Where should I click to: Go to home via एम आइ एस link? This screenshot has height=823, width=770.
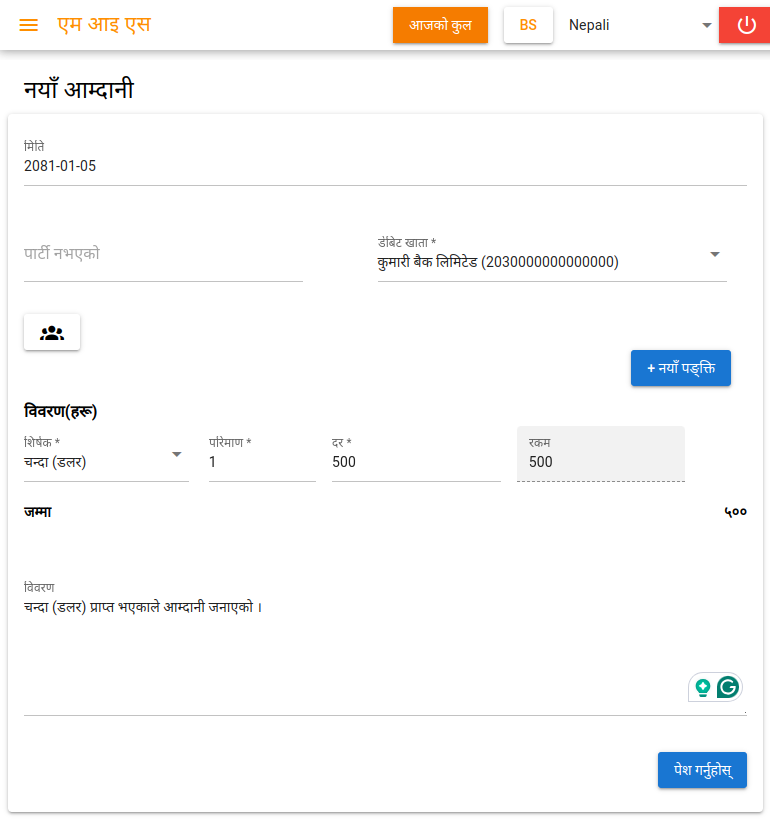click(102, 25)
